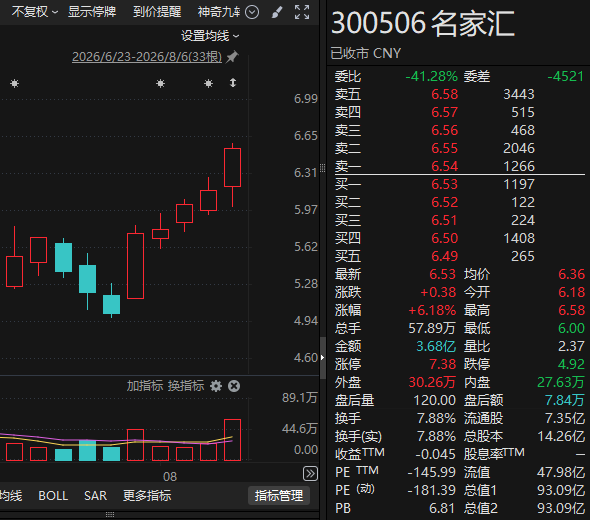The image size is (590, 520).
Task: Click 盘后额 value 7.84万
Action: [x=564, y=400]
